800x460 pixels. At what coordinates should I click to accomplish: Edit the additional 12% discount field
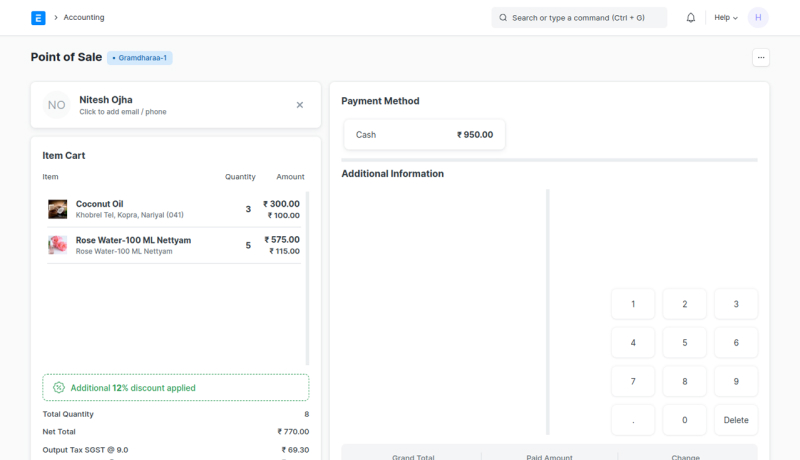click(175, 388)
